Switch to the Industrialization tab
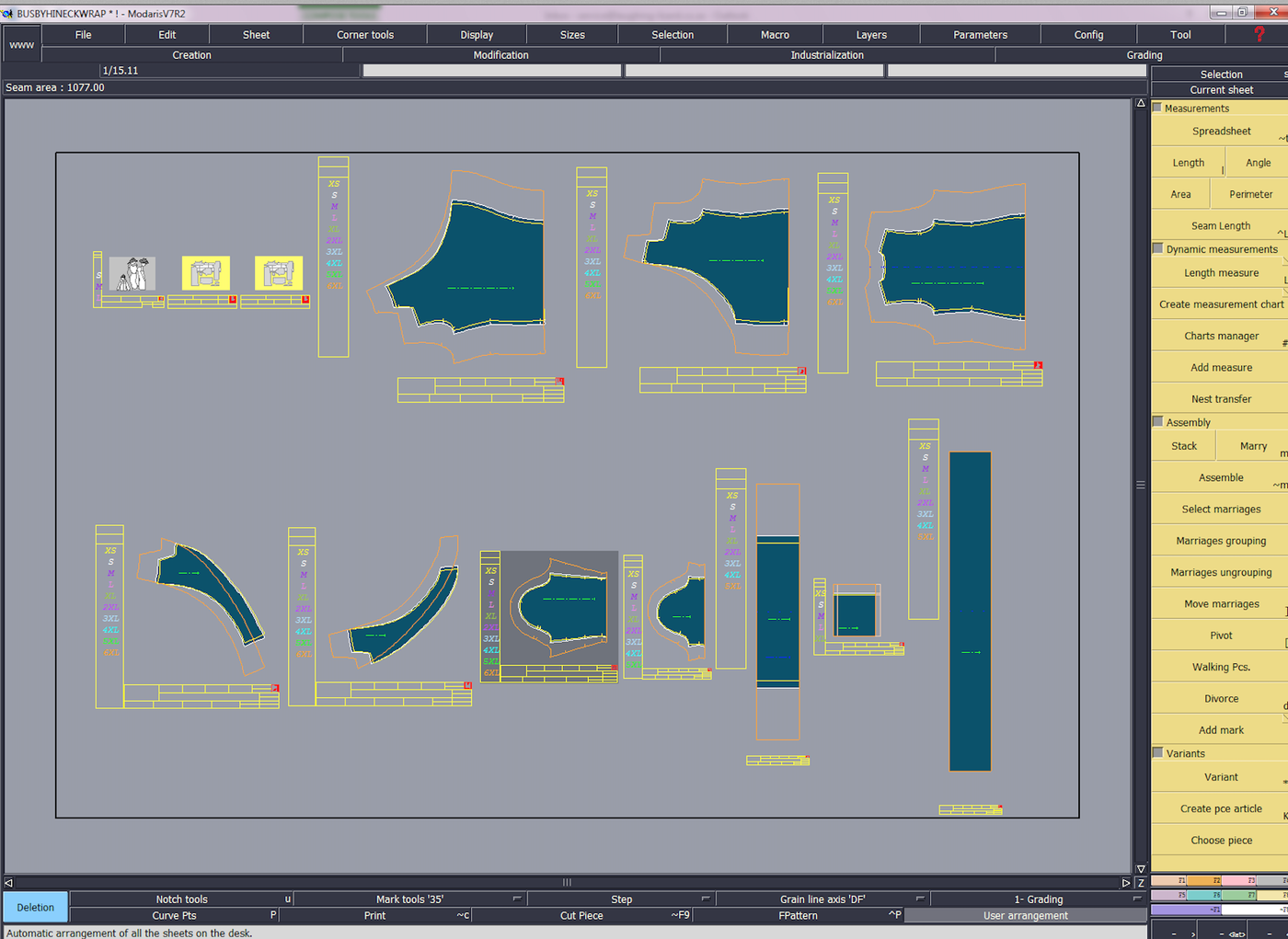Viewport: 1288px width, 939px height. (x=826, y=55)
